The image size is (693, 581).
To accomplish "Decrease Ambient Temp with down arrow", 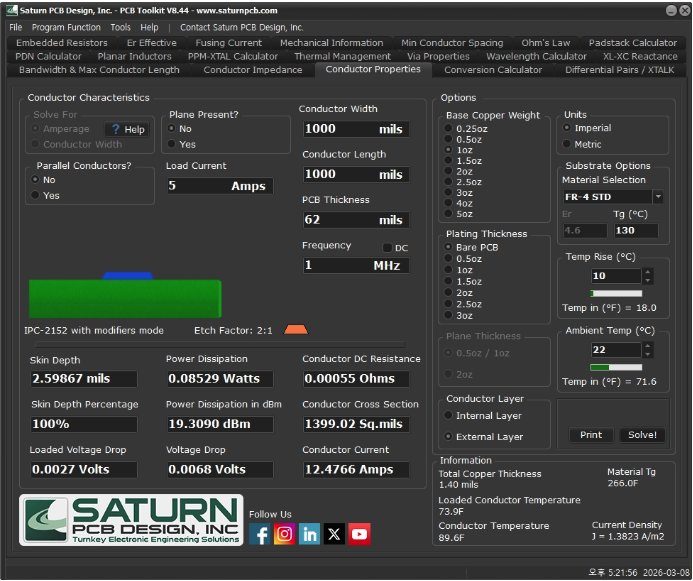I will coord(647,354).
